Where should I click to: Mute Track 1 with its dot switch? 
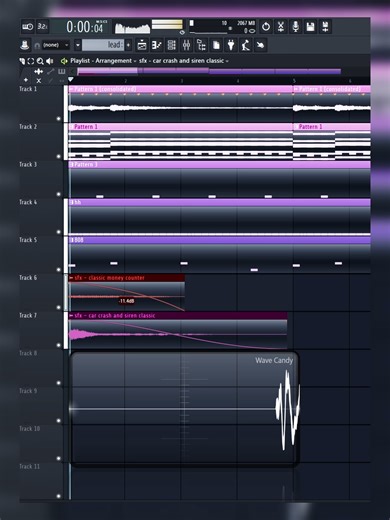pos(59,119)
